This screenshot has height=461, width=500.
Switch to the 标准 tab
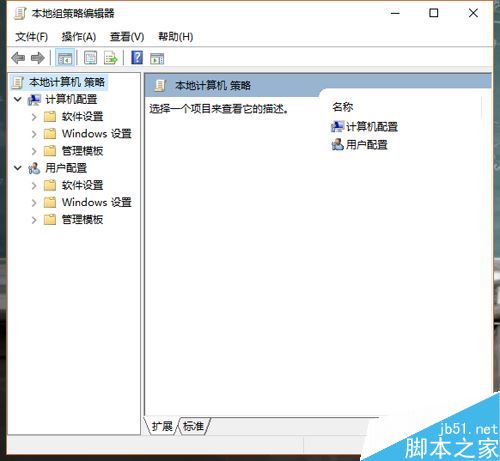click(x=194, y=426)
